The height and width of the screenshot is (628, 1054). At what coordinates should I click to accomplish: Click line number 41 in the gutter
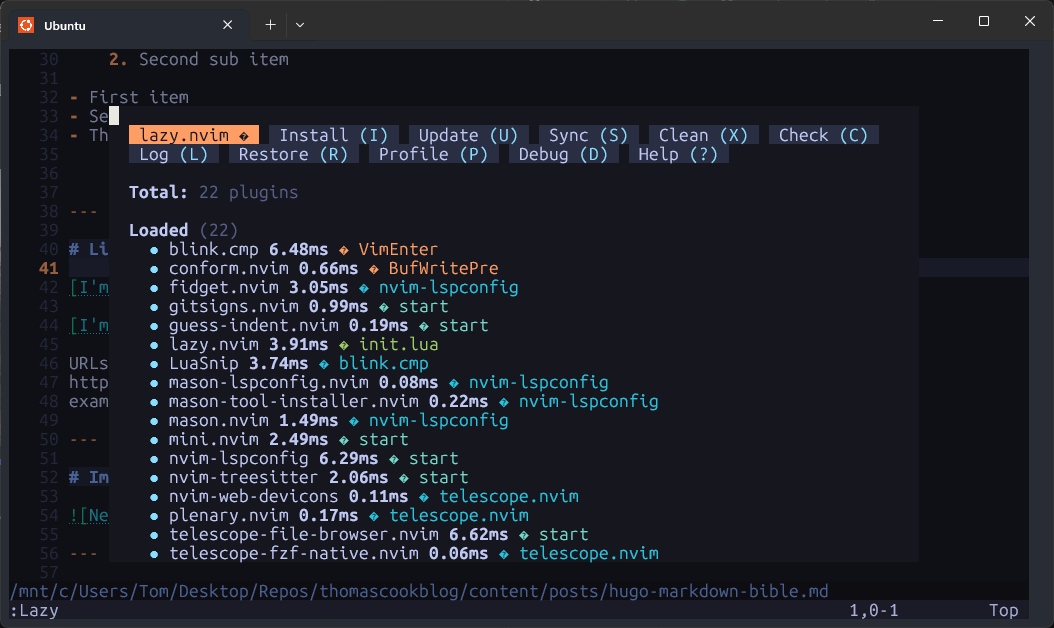coord(48,268)
